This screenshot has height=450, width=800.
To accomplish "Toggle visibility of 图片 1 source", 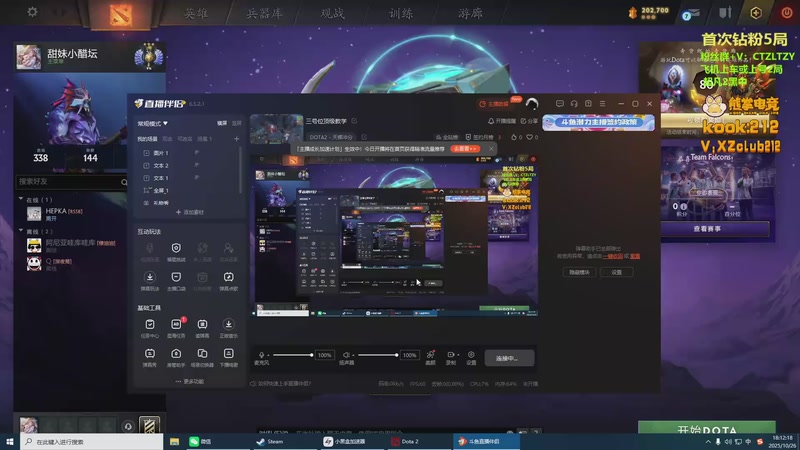I will tap(196, 153).
